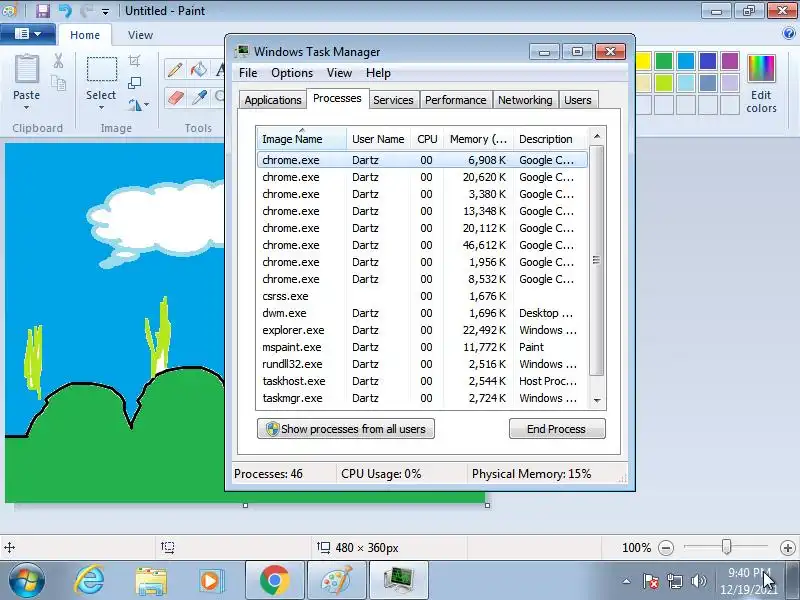Select the rundll32.exe process row
The image size is (800, 600).
(422, 364)
